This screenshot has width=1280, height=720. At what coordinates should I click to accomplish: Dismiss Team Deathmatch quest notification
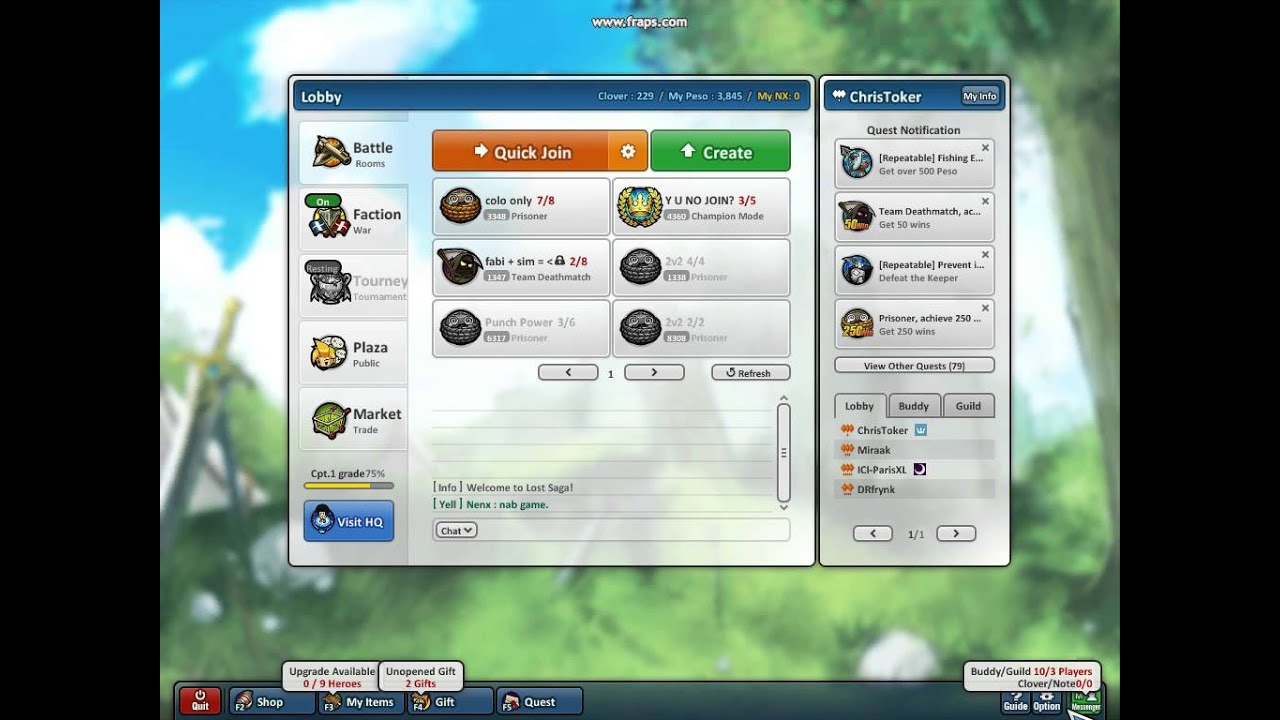pos(985,201)
